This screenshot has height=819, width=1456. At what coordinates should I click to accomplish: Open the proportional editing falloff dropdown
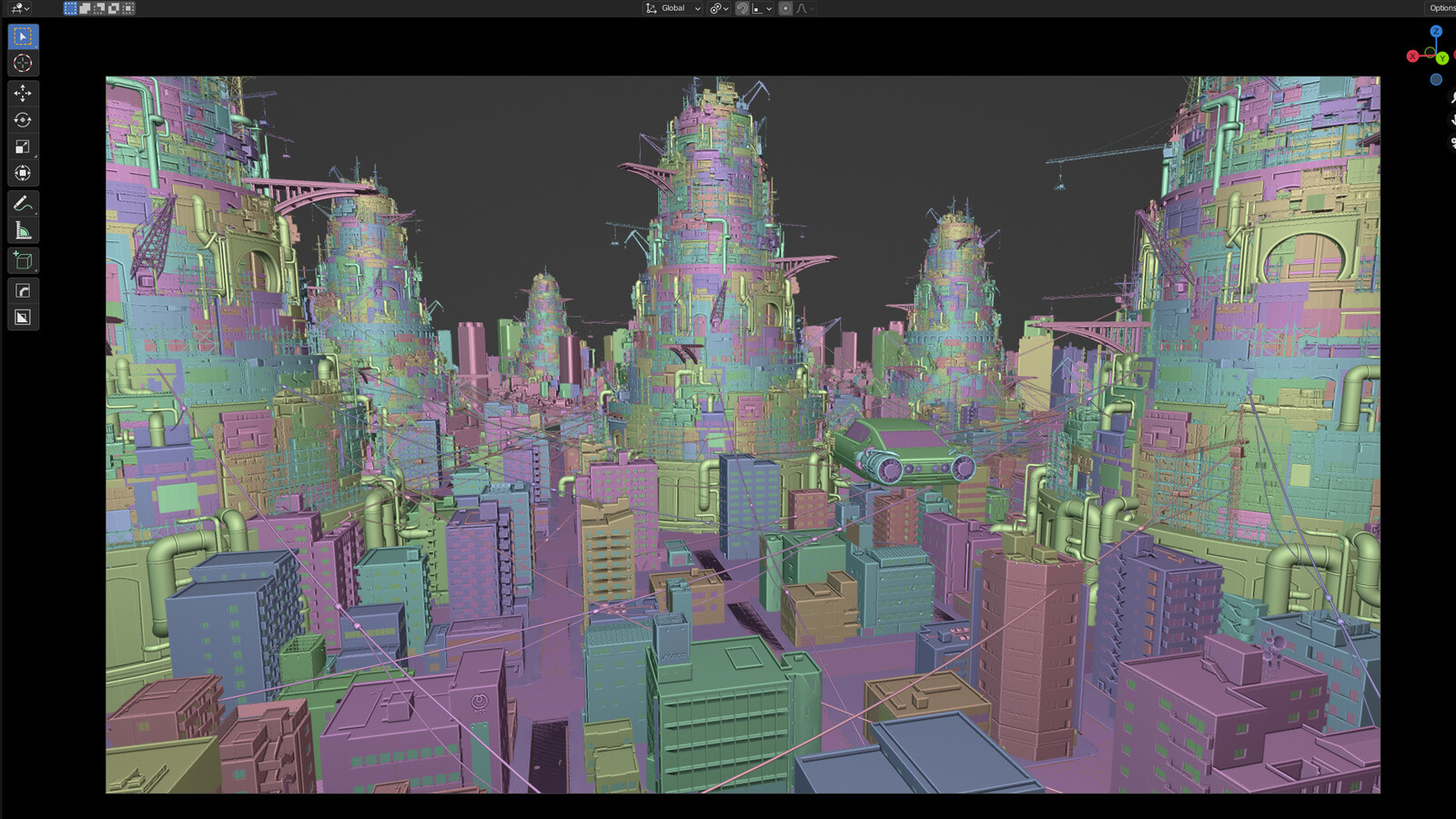point(805,8)
